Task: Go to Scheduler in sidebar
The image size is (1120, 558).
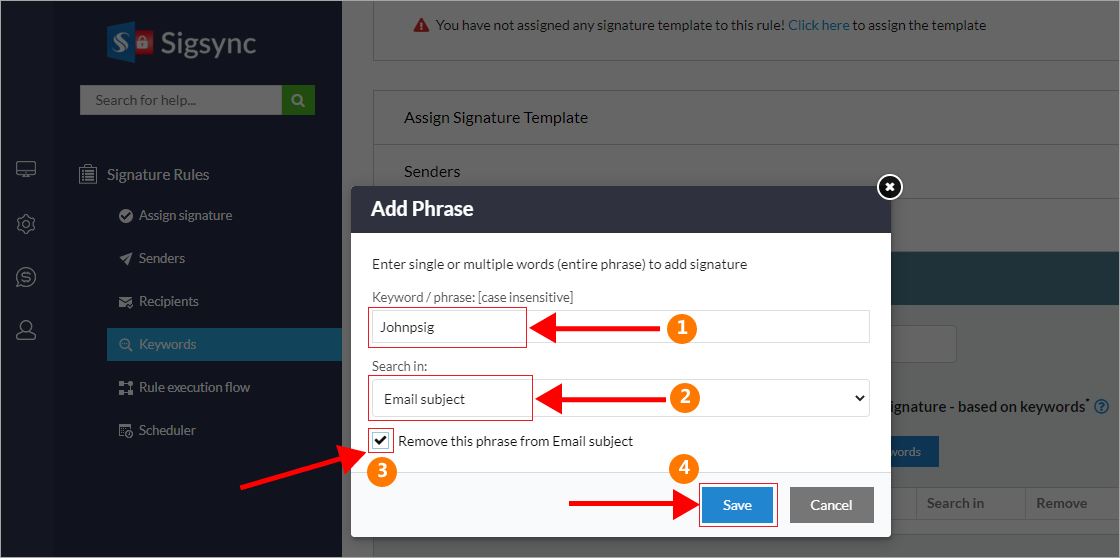Action: point(167,430)
